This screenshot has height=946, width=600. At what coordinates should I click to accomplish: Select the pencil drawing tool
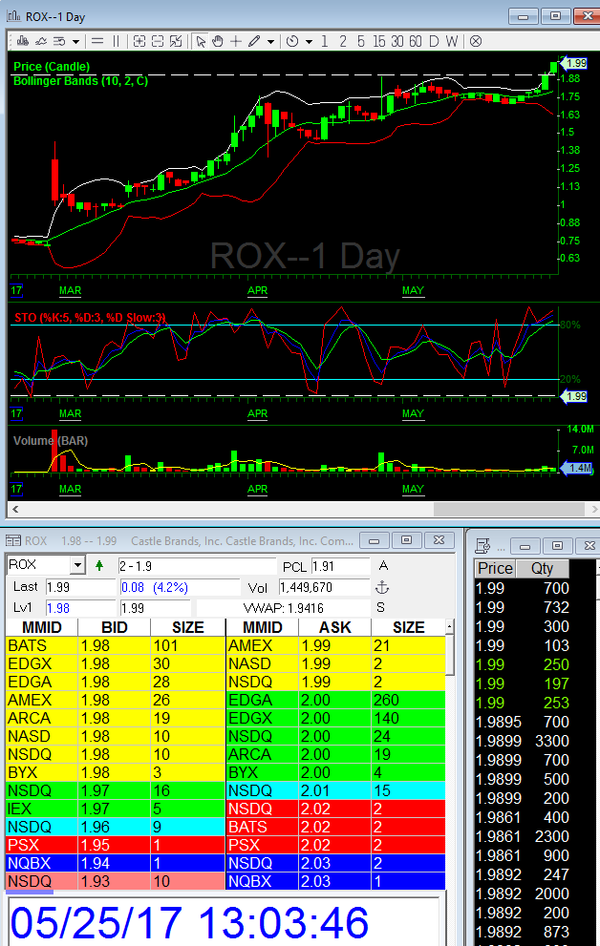point(255,41)
